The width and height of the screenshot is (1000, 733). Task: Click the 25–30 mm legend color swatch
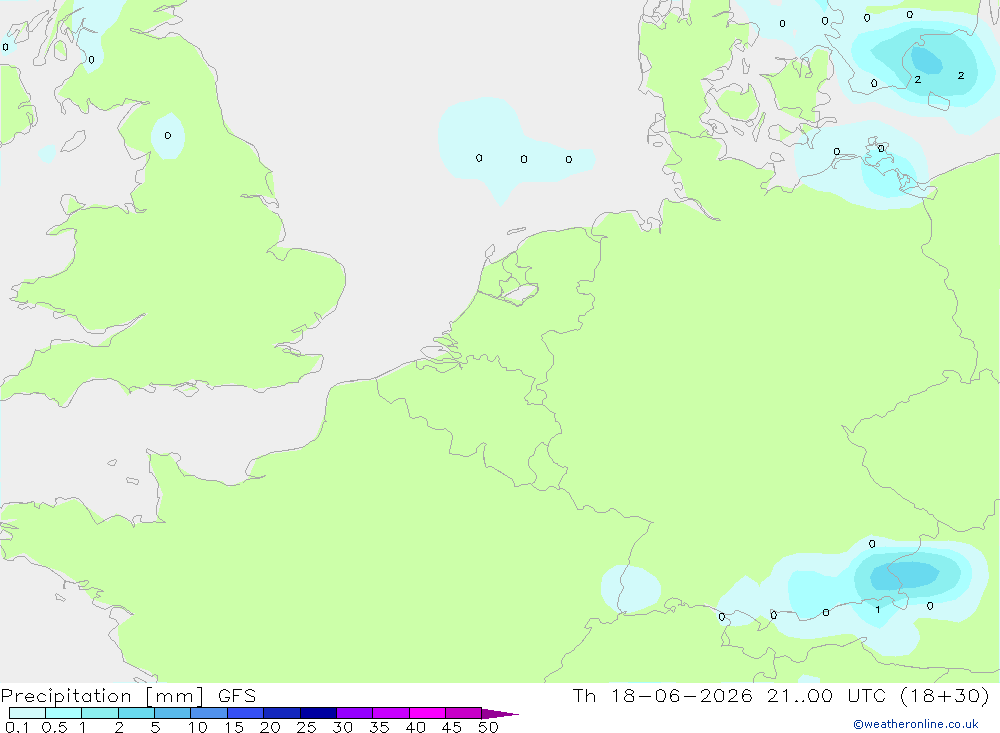click(x=318, y=713)
